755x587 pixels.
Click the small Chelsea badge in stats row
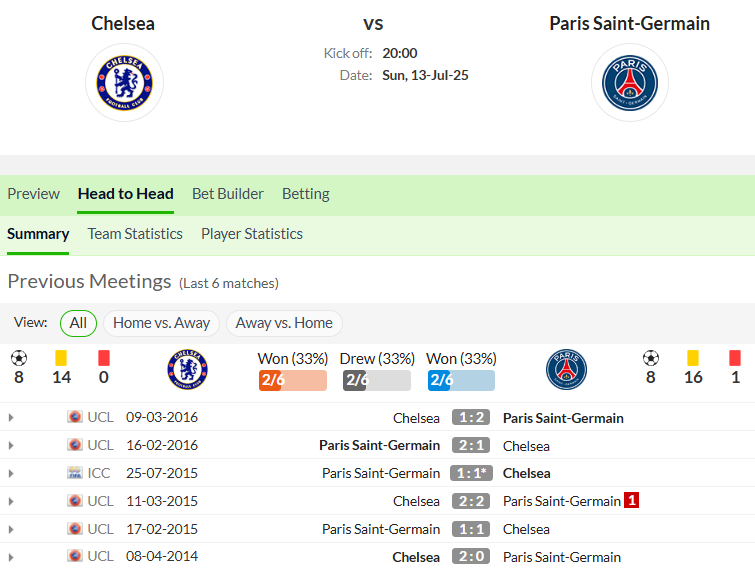click(x=187, y=369)
